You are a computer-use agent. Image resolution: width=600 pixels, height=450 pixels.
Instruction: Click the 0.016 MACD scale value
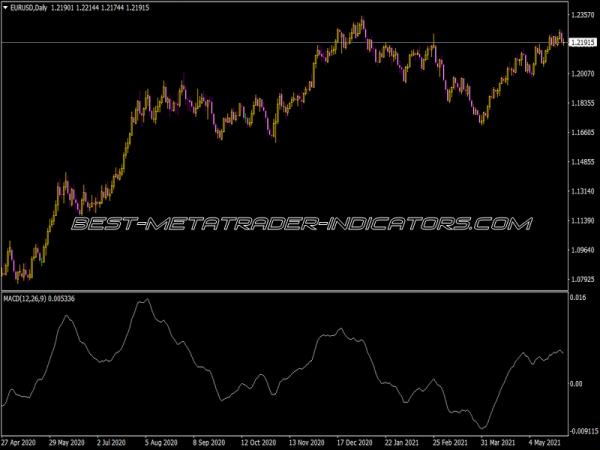pos(578,297)
